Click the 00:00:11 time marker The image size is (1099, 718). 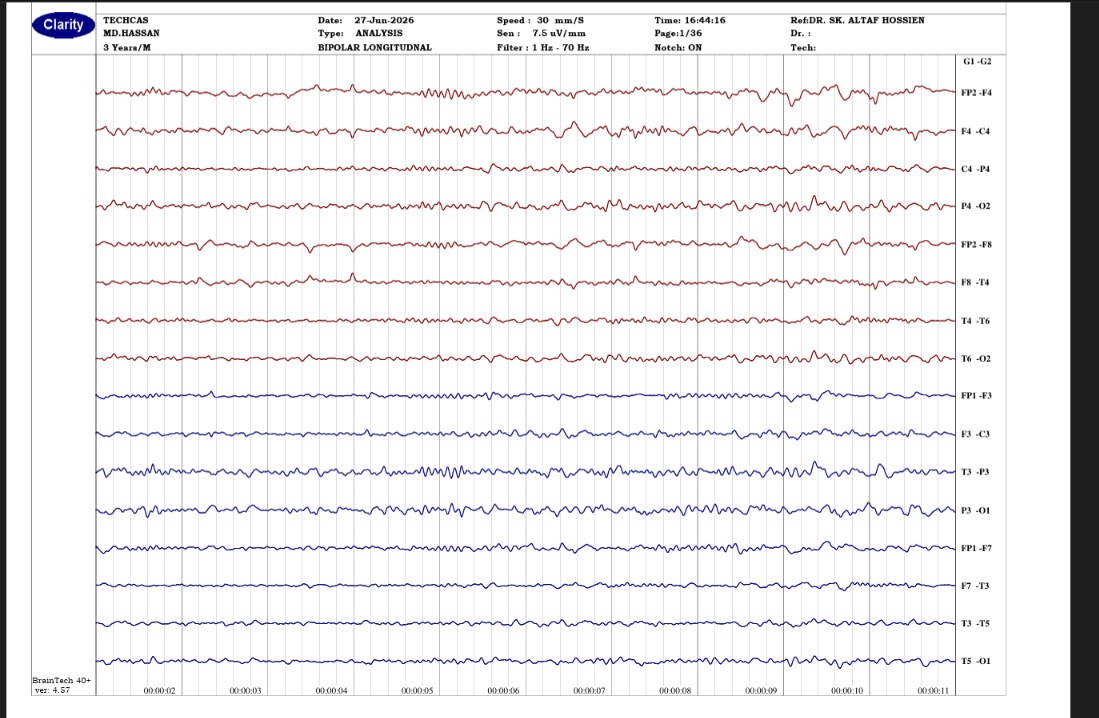(933, 691)
